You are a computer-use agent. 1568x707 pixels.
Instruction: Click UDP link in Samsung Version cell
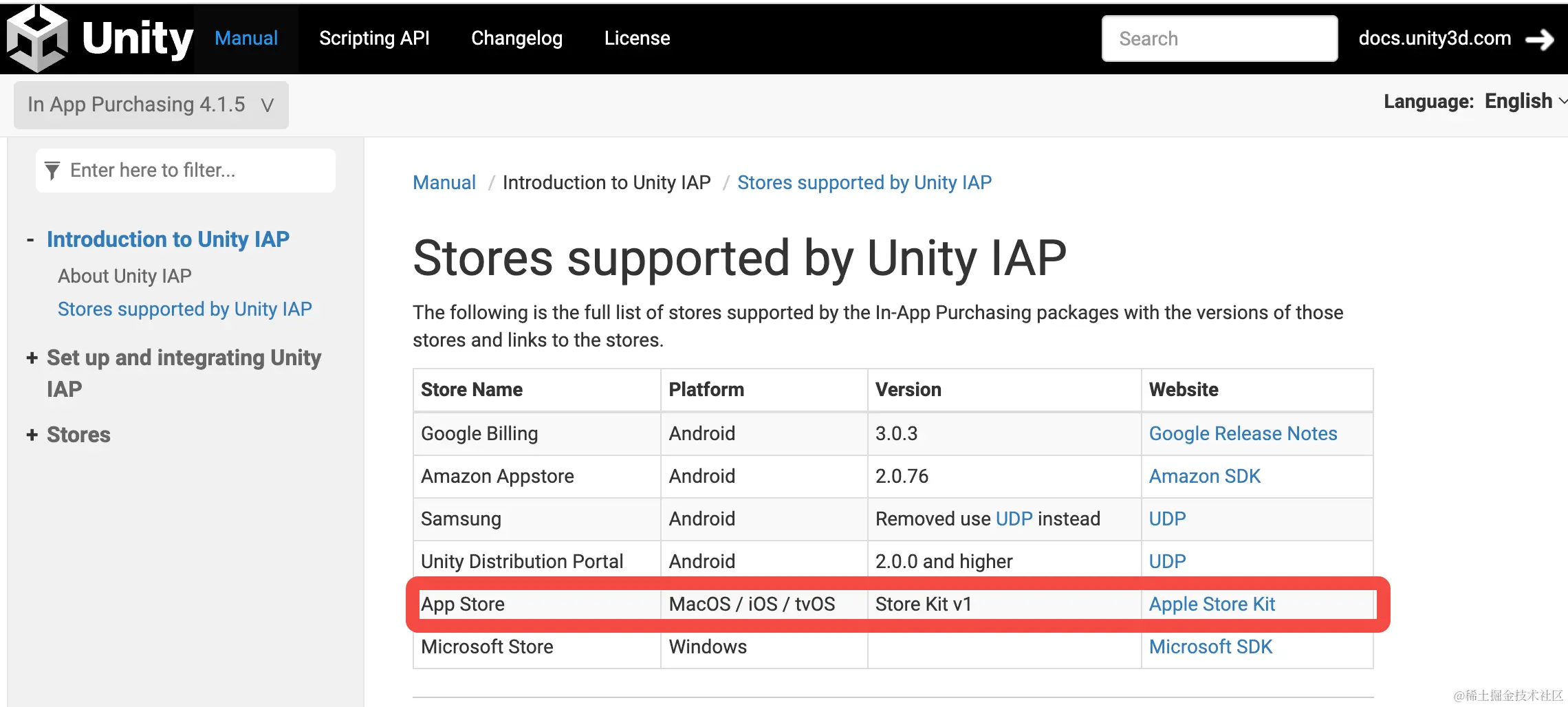point(1014,519)
